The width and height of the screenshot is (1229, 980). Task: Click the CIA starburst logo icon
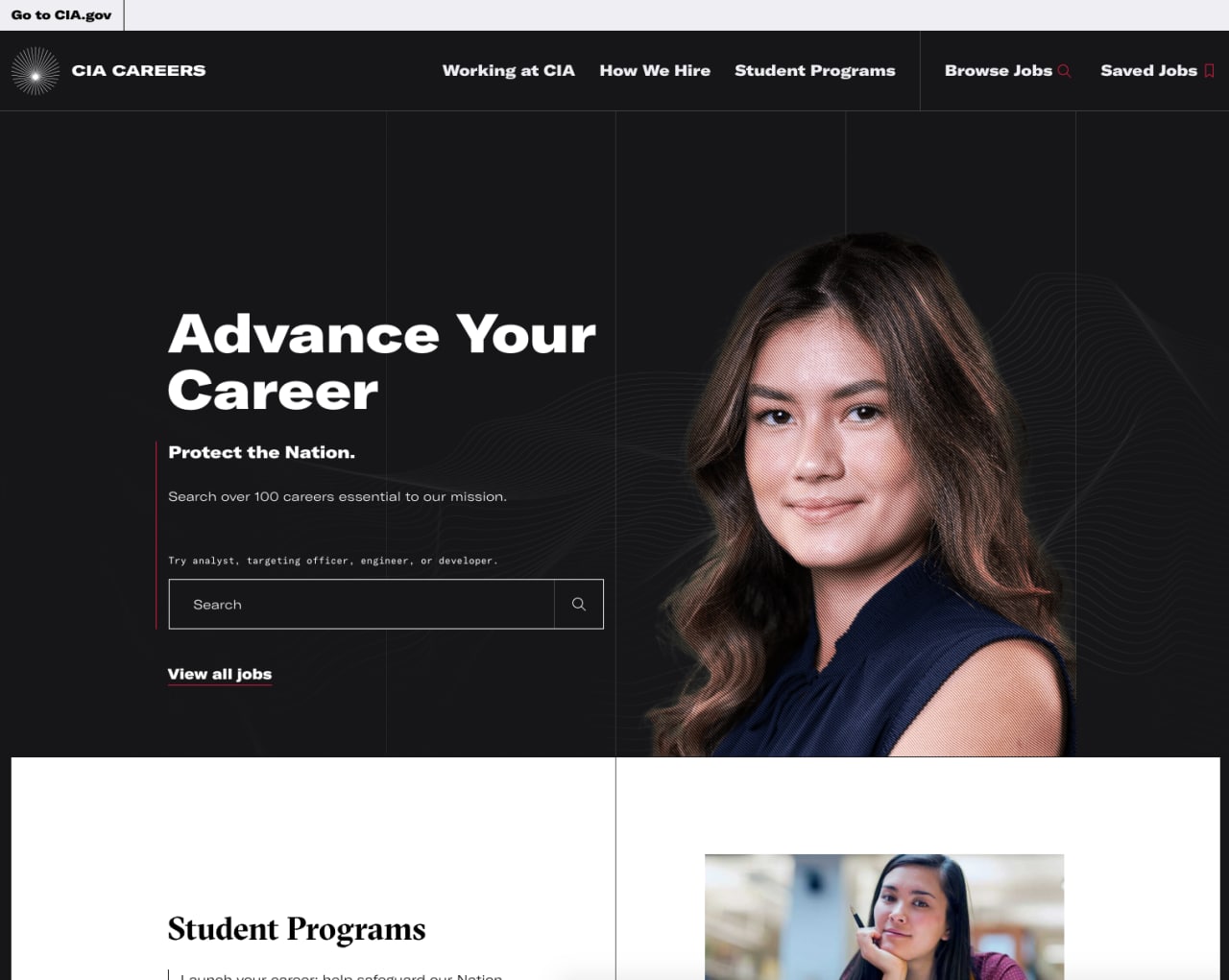pyautogui.click(x=36, y=71)
